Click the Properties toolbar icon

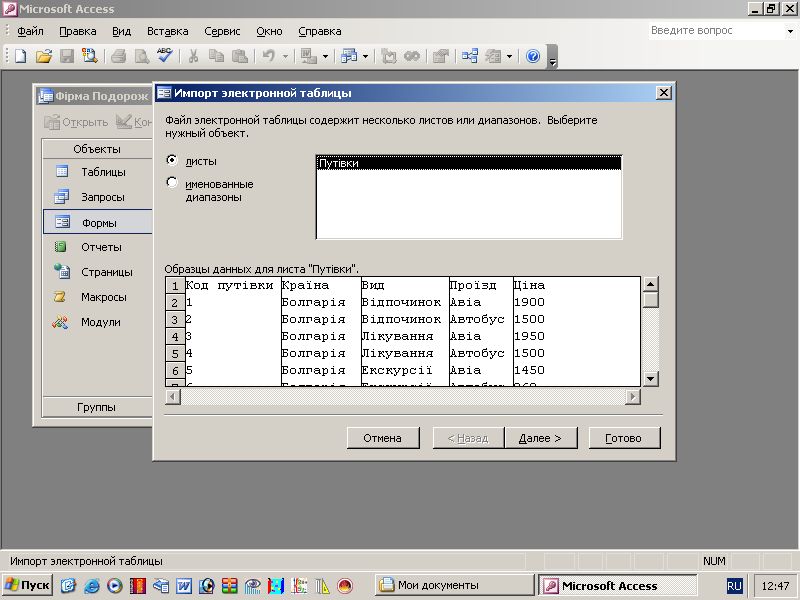(441, 56)
